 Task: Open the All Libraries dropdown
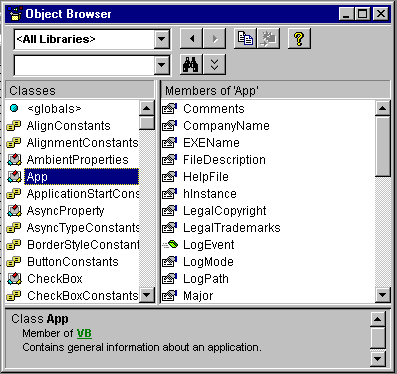(x=162, y=39)
